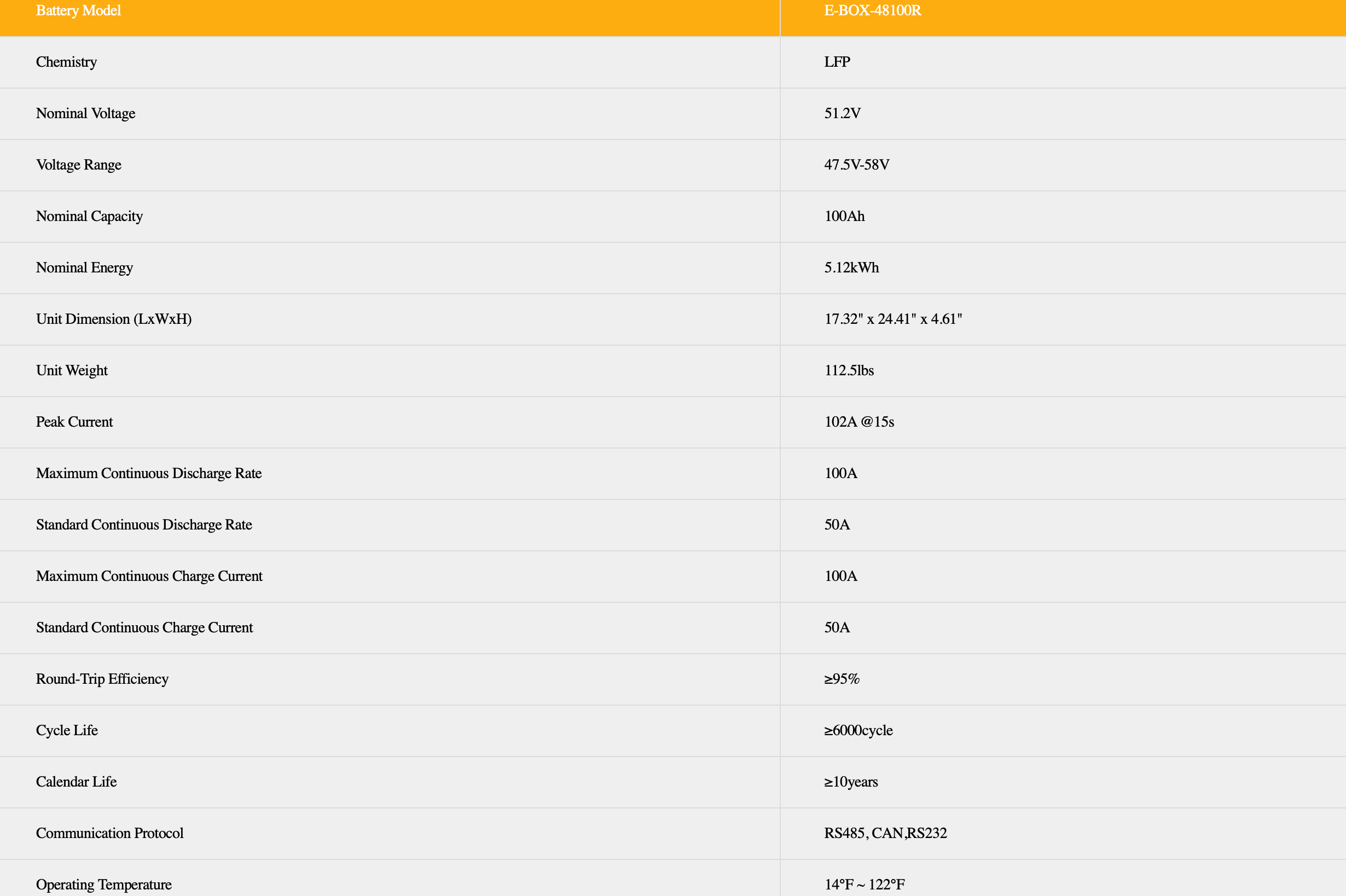Click the LFP chemistry value
The height and width of the screenshot is (896, 1346).
837,62
